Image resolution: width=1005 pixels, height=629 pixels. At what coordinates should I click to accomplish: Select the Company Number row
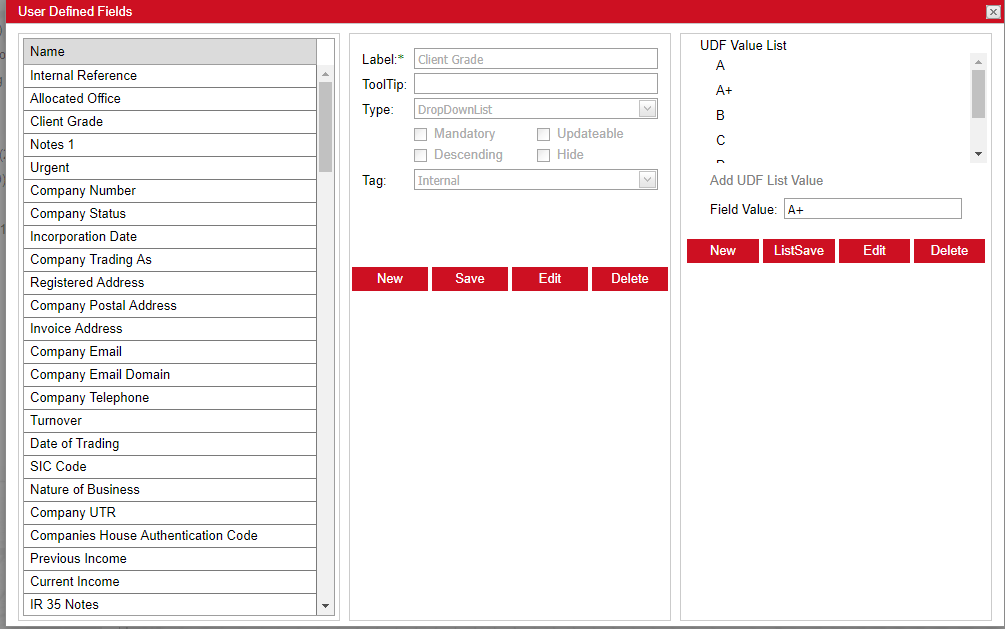[170, 191]
